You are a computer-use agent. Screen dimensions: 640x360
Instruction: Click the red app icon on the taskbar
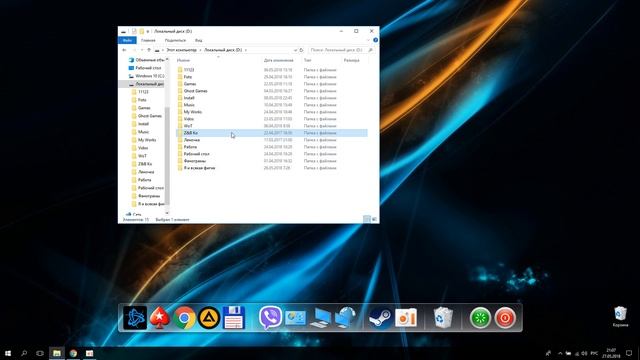[x=89, y=353]
